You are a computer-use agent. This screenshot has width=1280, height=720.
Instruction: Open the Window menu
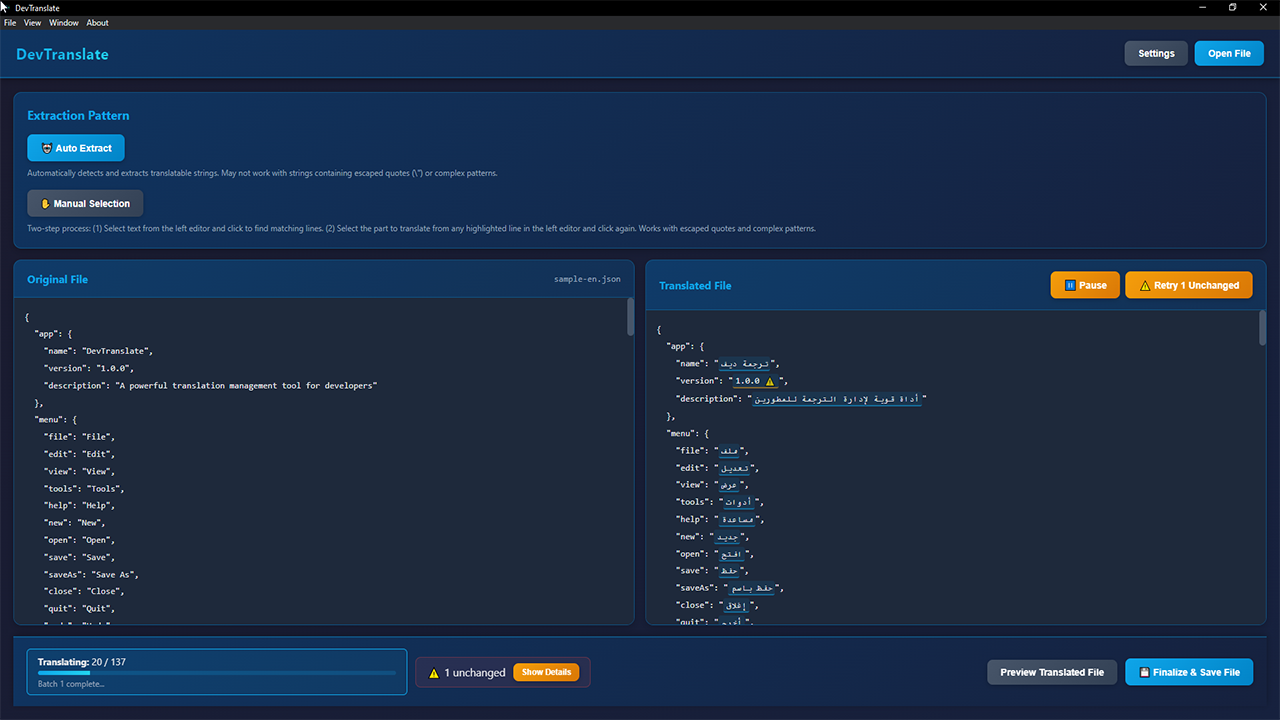click(64, 23)
